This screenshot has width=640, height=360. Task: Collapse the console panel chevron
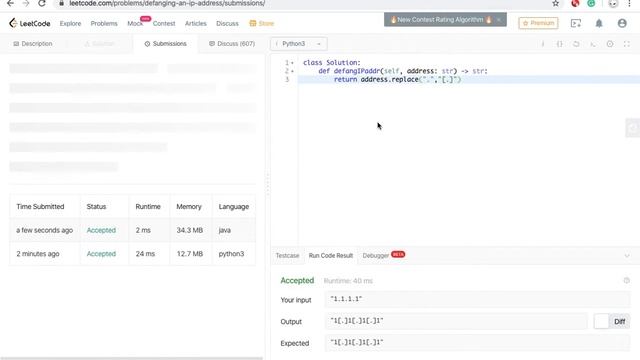(627, 256)
